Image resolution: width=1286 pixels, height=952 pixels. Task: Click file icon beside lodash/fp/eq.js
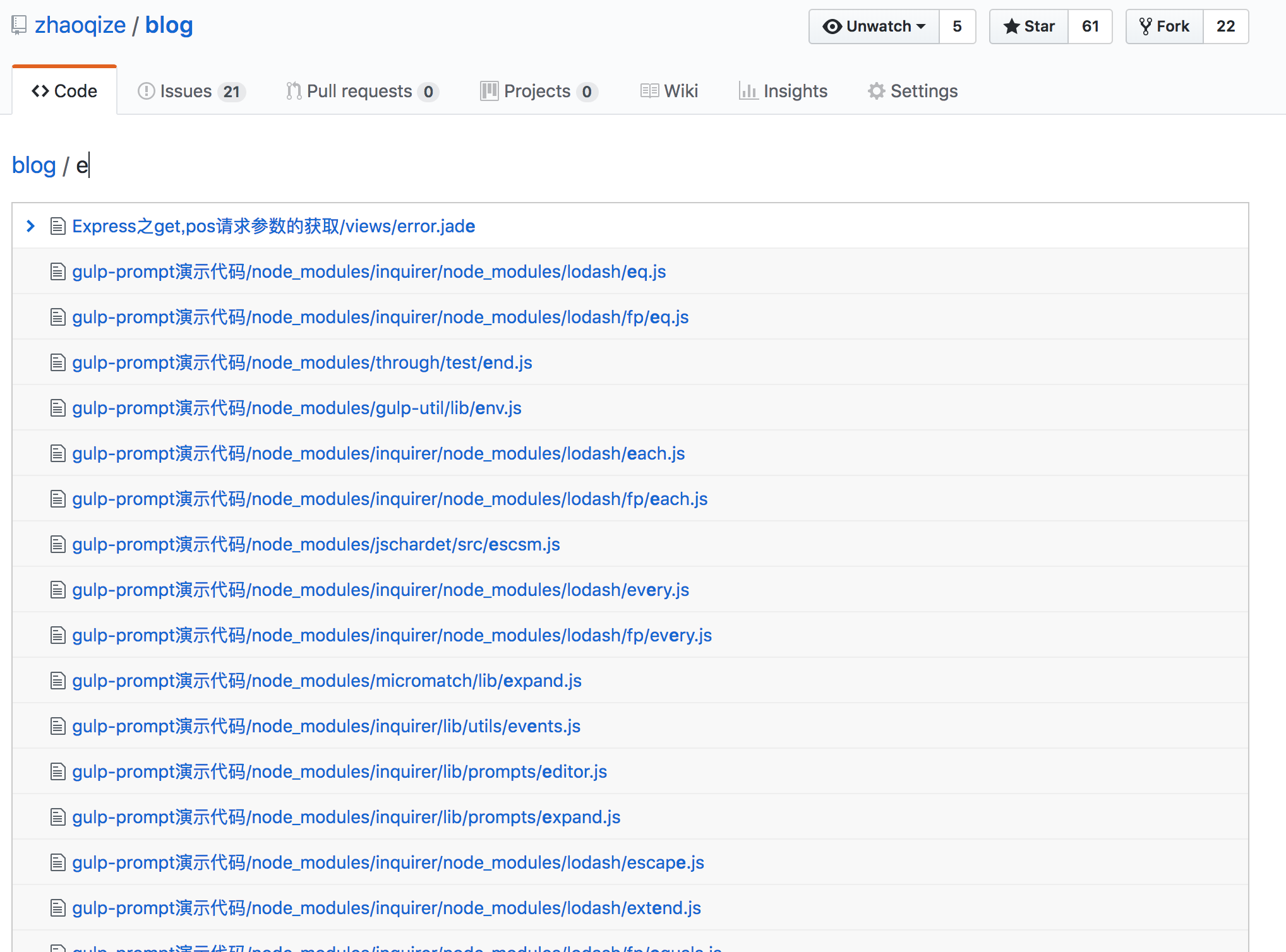pyautogui.click(x=58, y=317)
